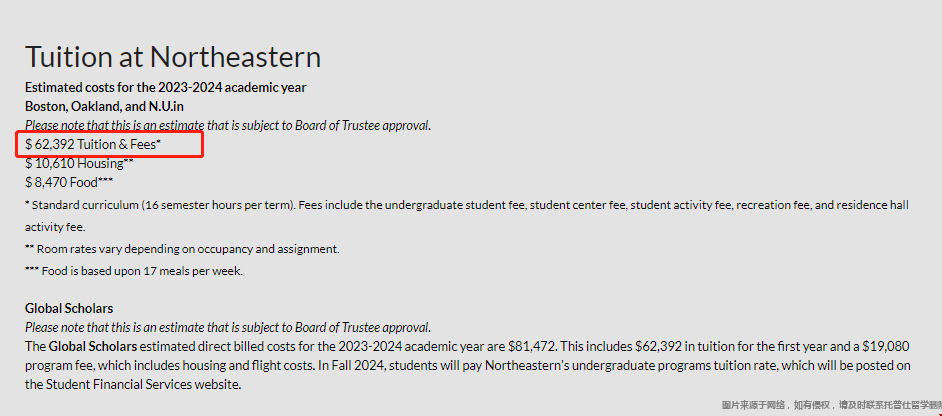
Task: Click the italic estimate note under Global Scholars heading
Action: pos(228,327)
